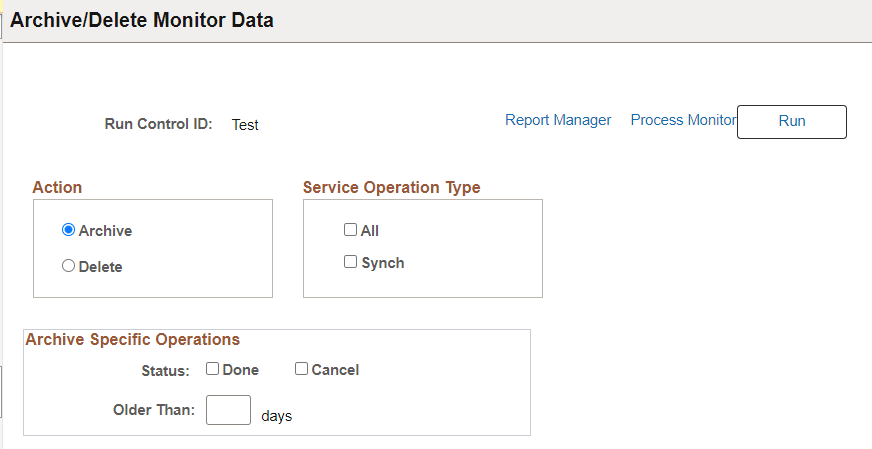Click the Run Control ID label
Screen dimensions: 872x449
click(x=158, y=125)
